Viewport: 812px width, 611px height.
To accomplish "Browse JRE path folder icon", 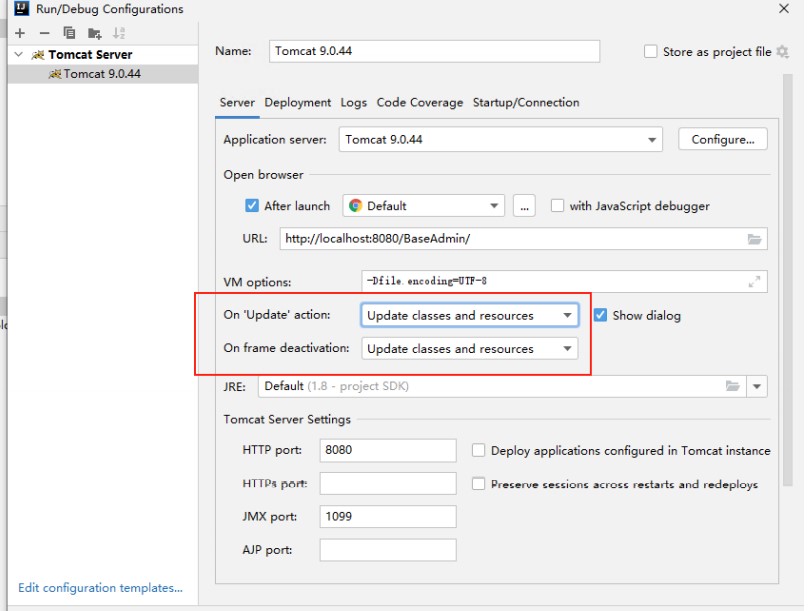I will (732, 386).
